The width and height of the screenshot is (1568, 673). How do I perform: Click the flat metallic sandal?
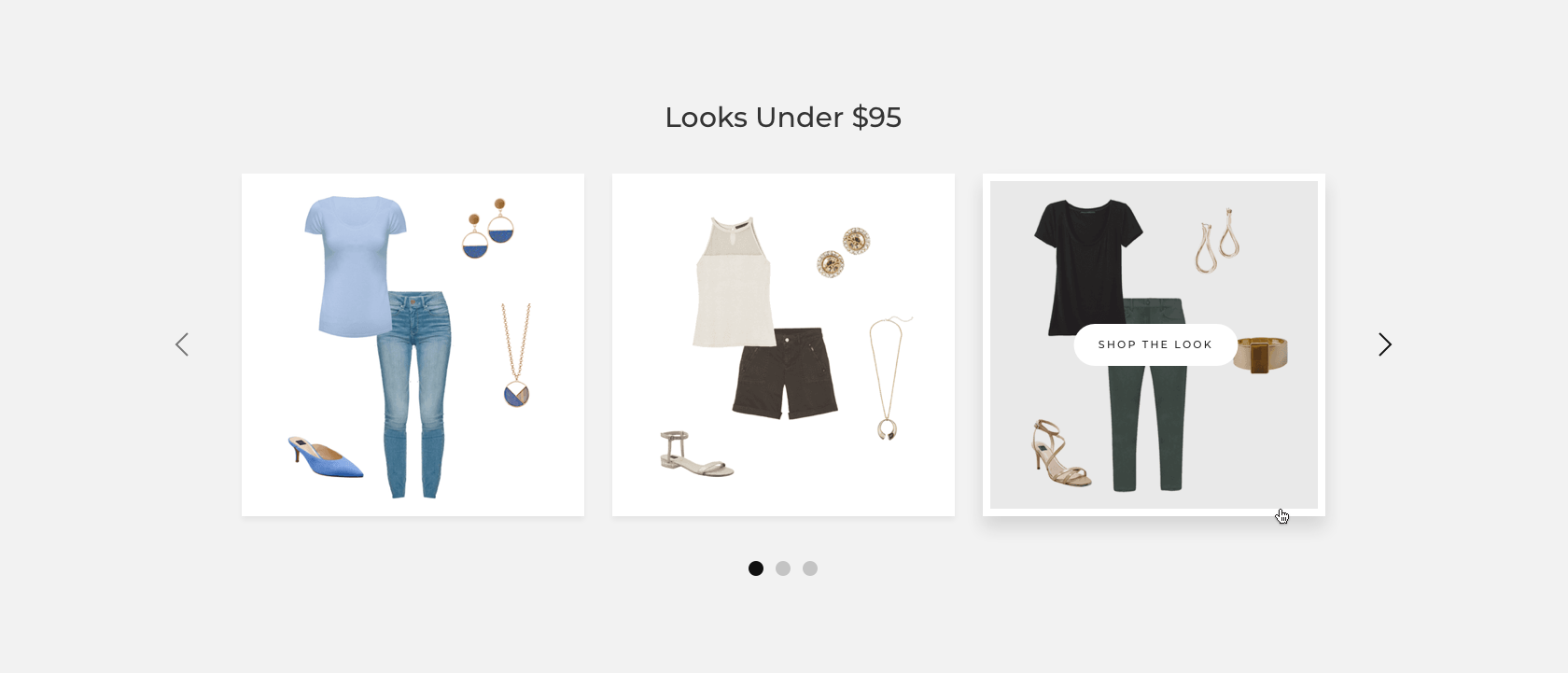tap(696, 454)
